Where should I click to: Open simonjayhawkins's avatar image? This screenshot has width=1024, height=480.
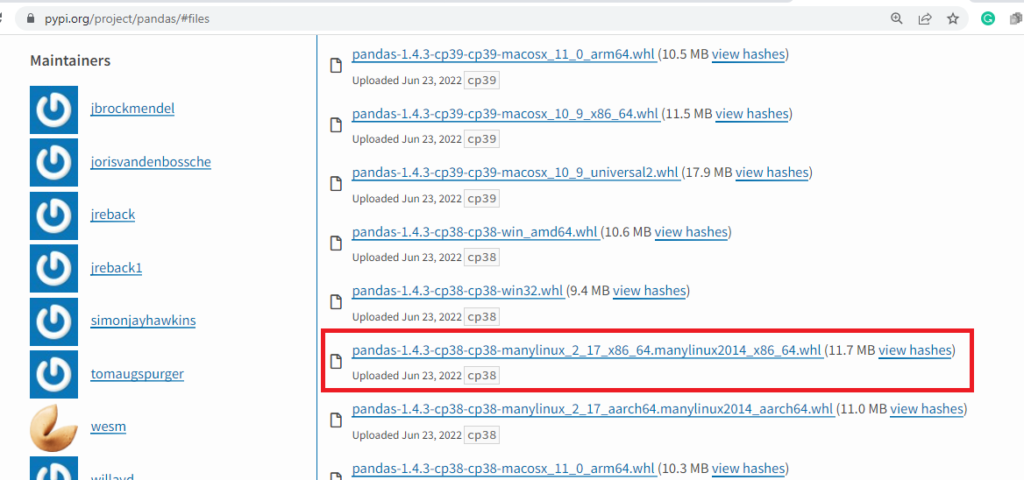[54, 322]
